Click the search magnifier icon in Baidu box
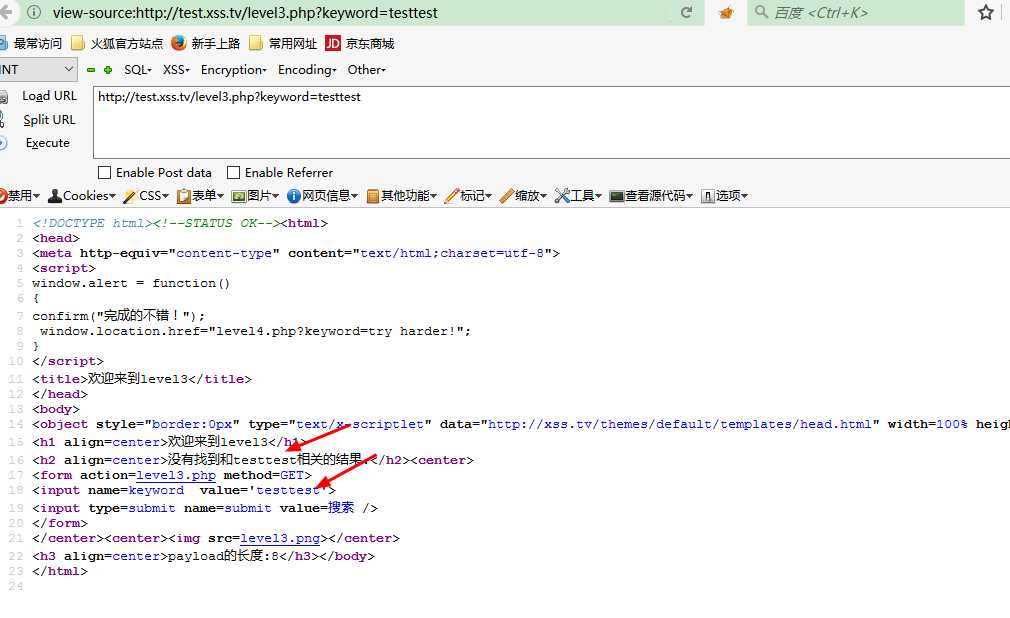 point(761,12)
